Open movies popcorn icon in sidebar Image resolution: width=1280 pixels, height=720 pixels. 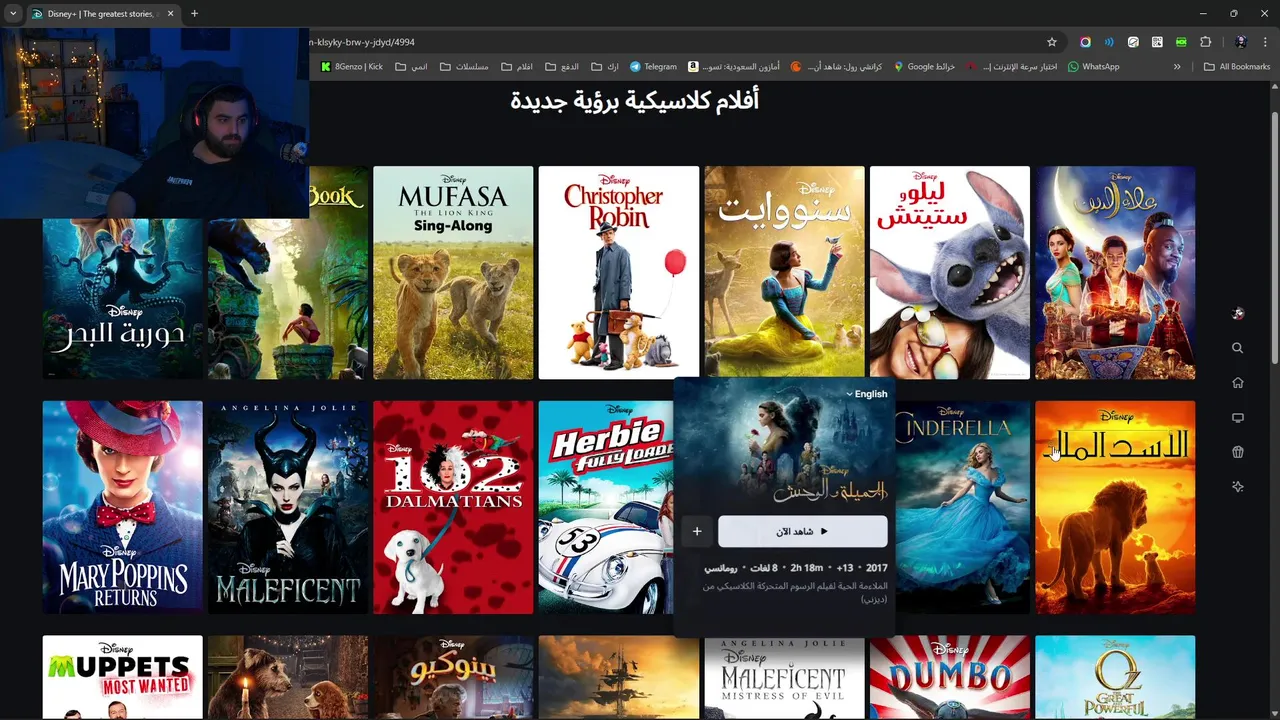pyautogui.click(x=1238, y=452)
